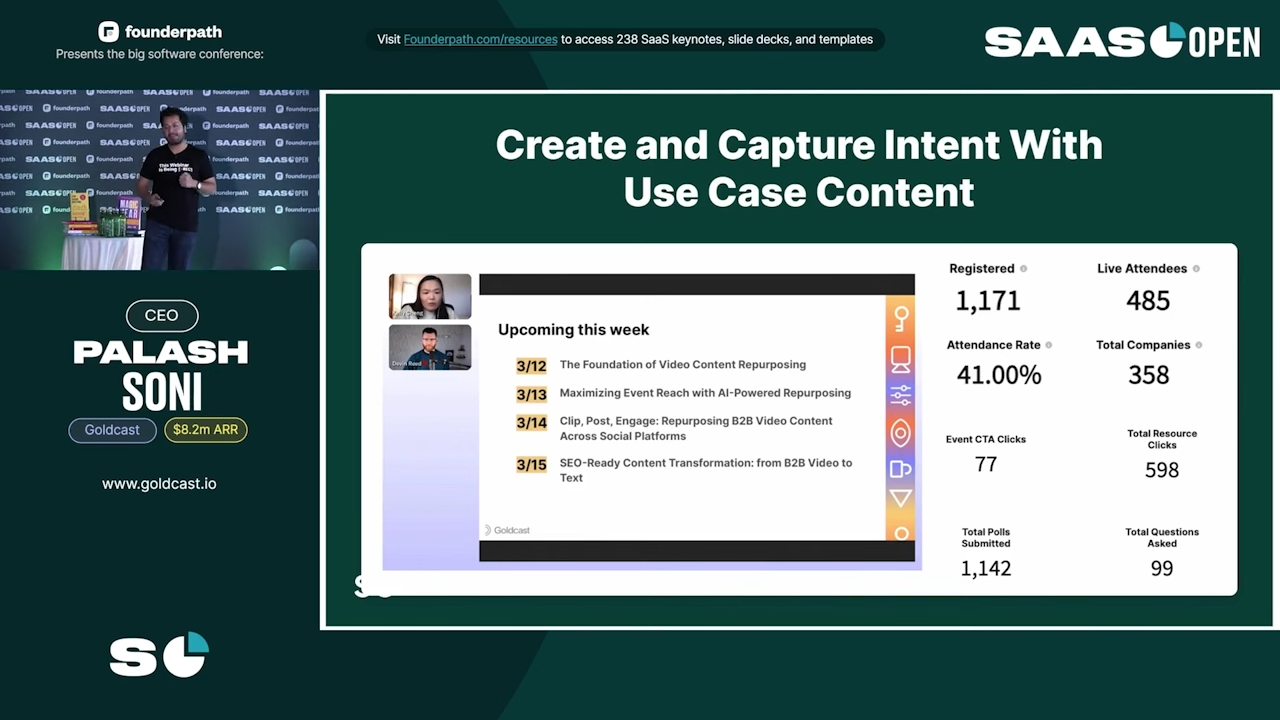
Task: Click the 'Event CTA Clicks' label
Action: point(986,439)
